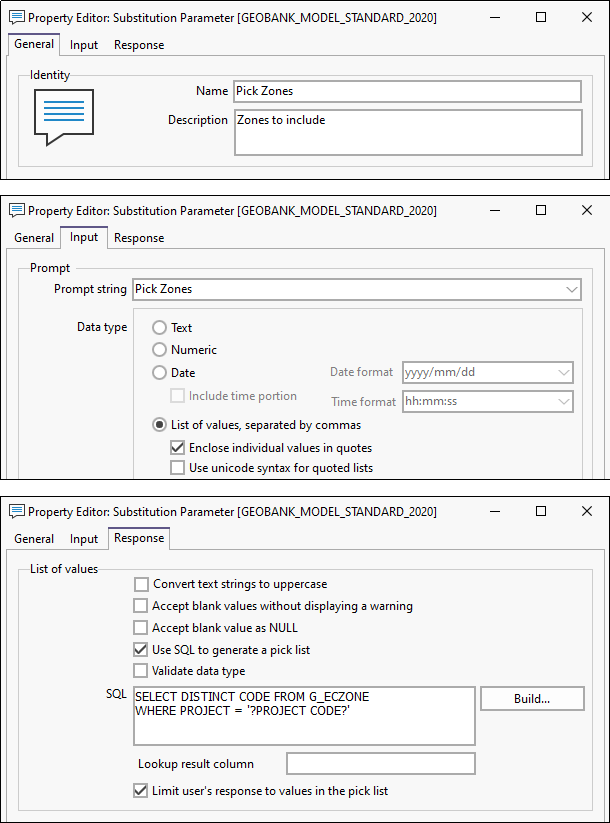
Task: Open the Time format dropdown
Action: (564, 402)
